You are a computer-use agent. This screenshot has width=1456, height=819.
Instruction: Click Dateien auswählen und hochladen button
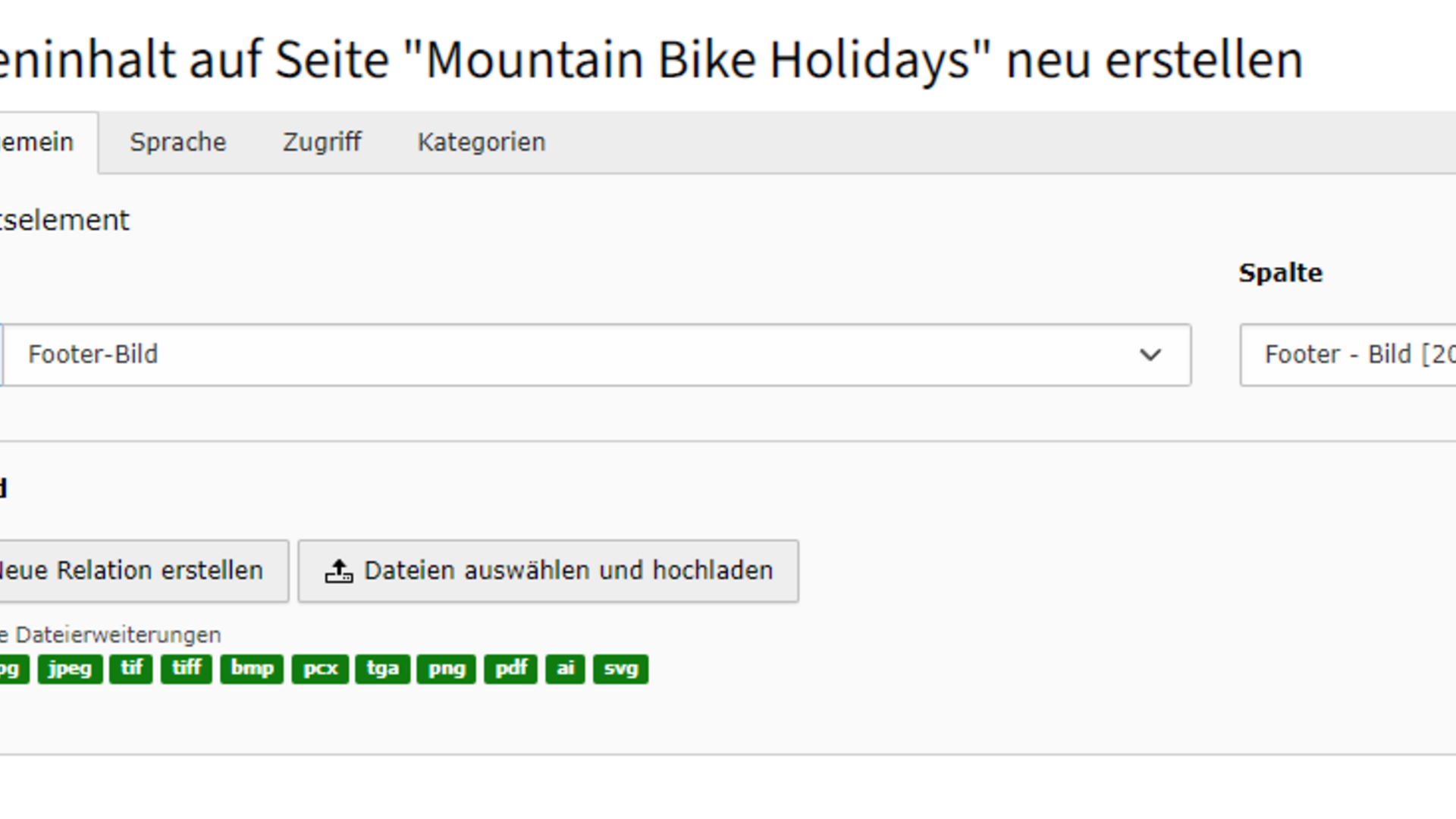[x=548, y=571]
